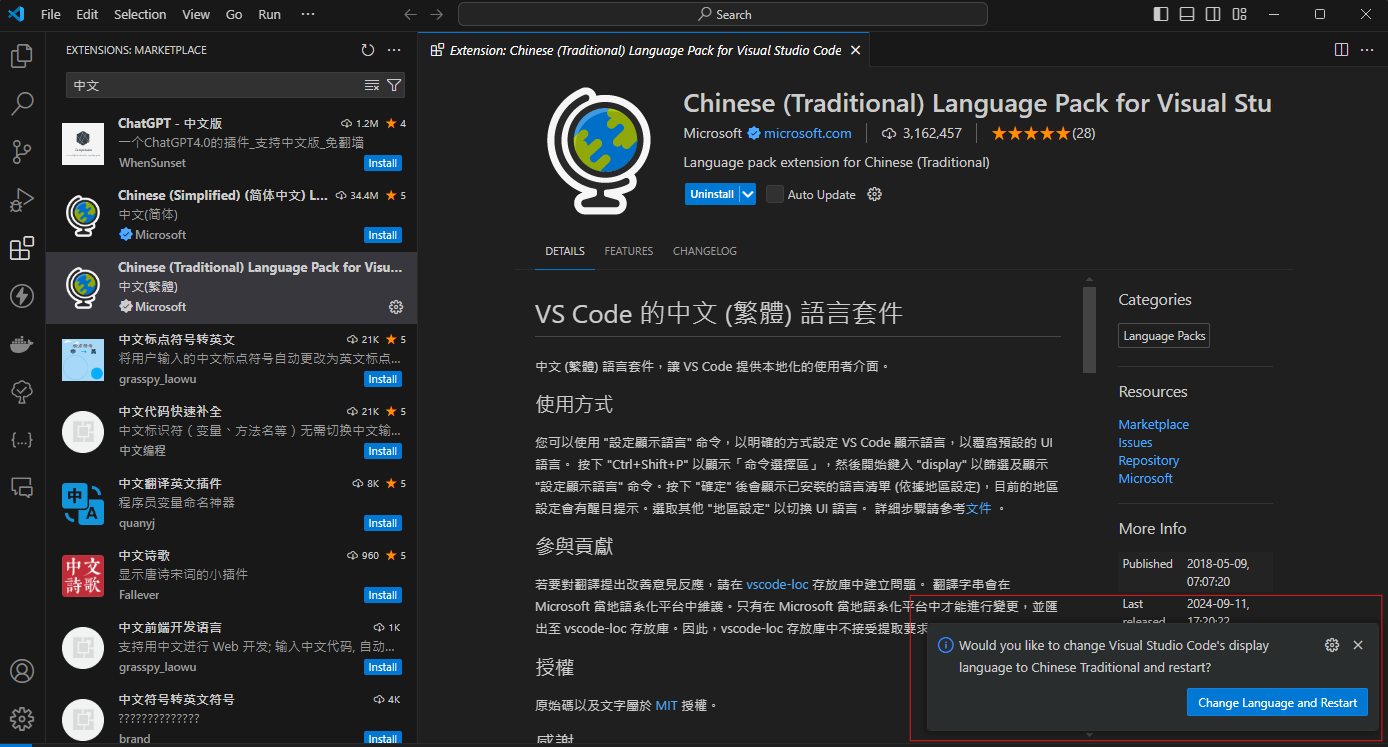The width and height of the screenshot is (1388, 747).
Task: Expand the Uninstall button dropdown arrow
Action: pyautogui.click(x=747, y=194)
